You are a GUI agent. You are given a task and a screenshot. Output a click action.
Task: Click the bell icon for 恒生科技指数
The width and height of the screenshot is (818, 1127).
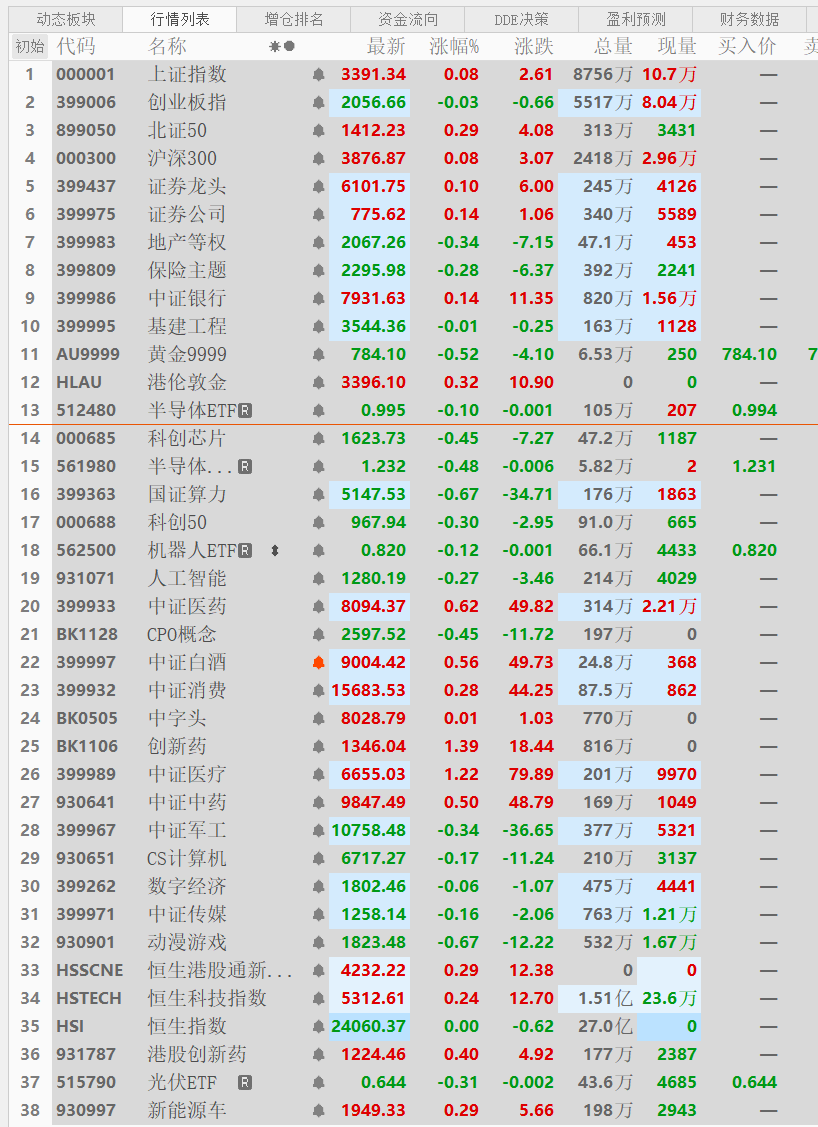(x=318, y=998)
